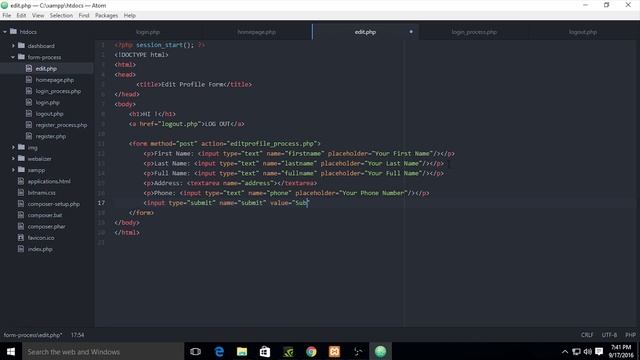This screenshot has height=360, width=640.
Task: Click the Search the web and Windows box
Action: click(x=103, y=351)
